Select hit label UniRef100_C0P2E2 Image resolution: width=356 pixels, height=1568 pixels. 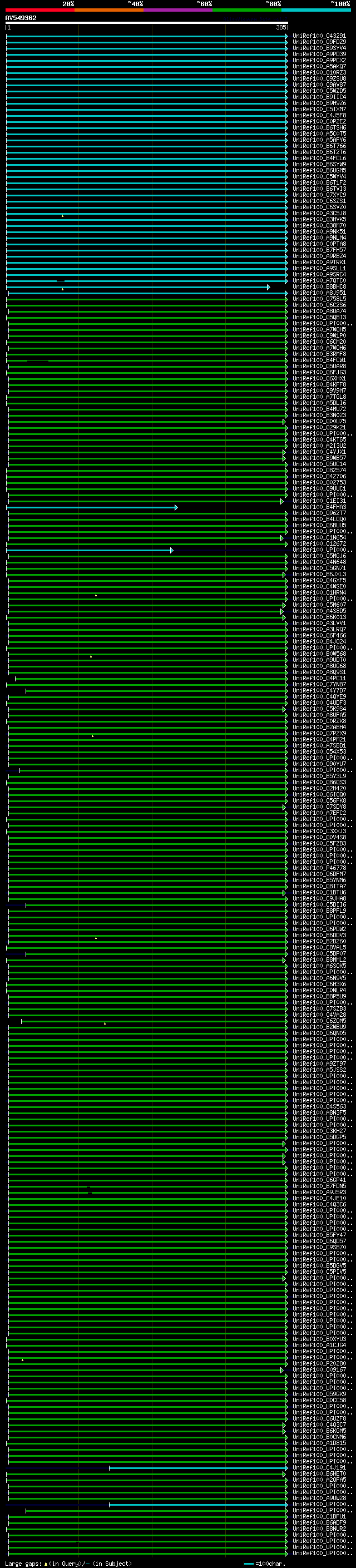(319, 122)
